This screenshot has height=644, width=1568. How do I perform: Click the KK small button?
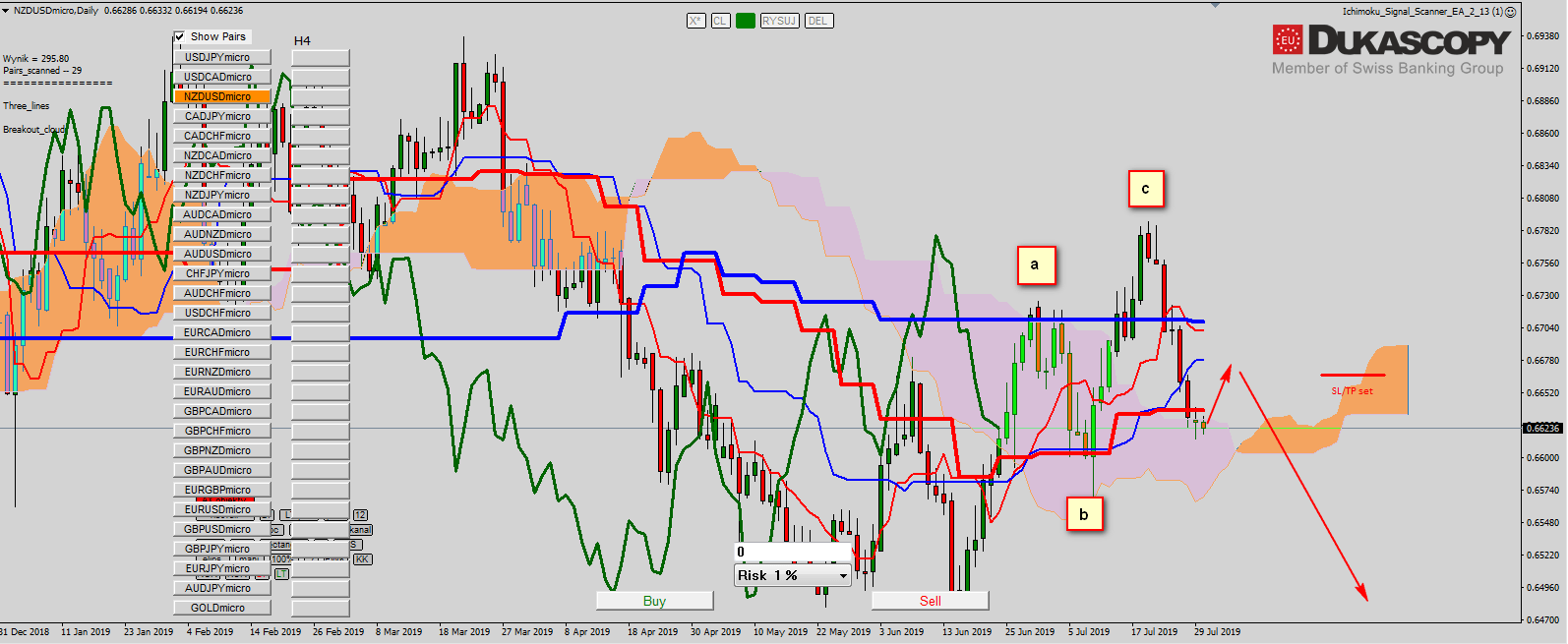[362, 559]
